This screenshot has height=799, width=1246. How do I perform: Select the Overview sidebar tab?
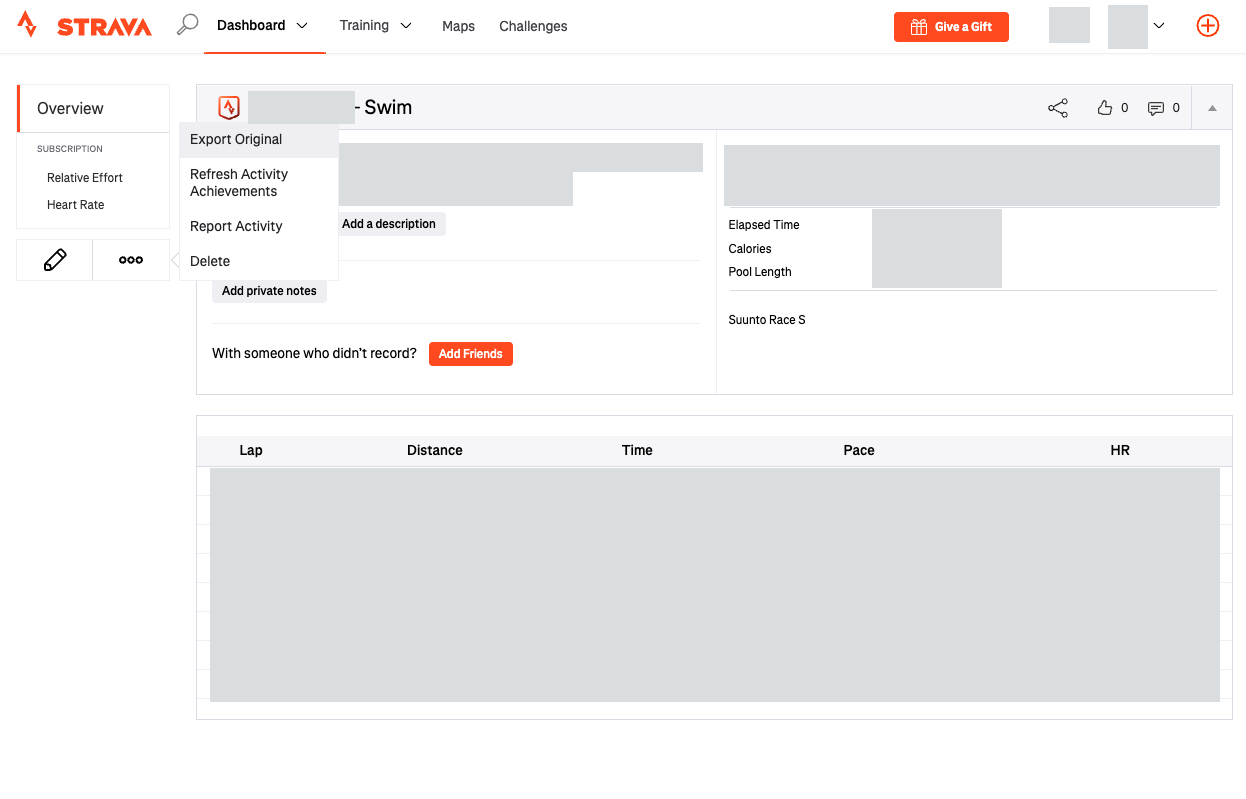tap(93, 108)
